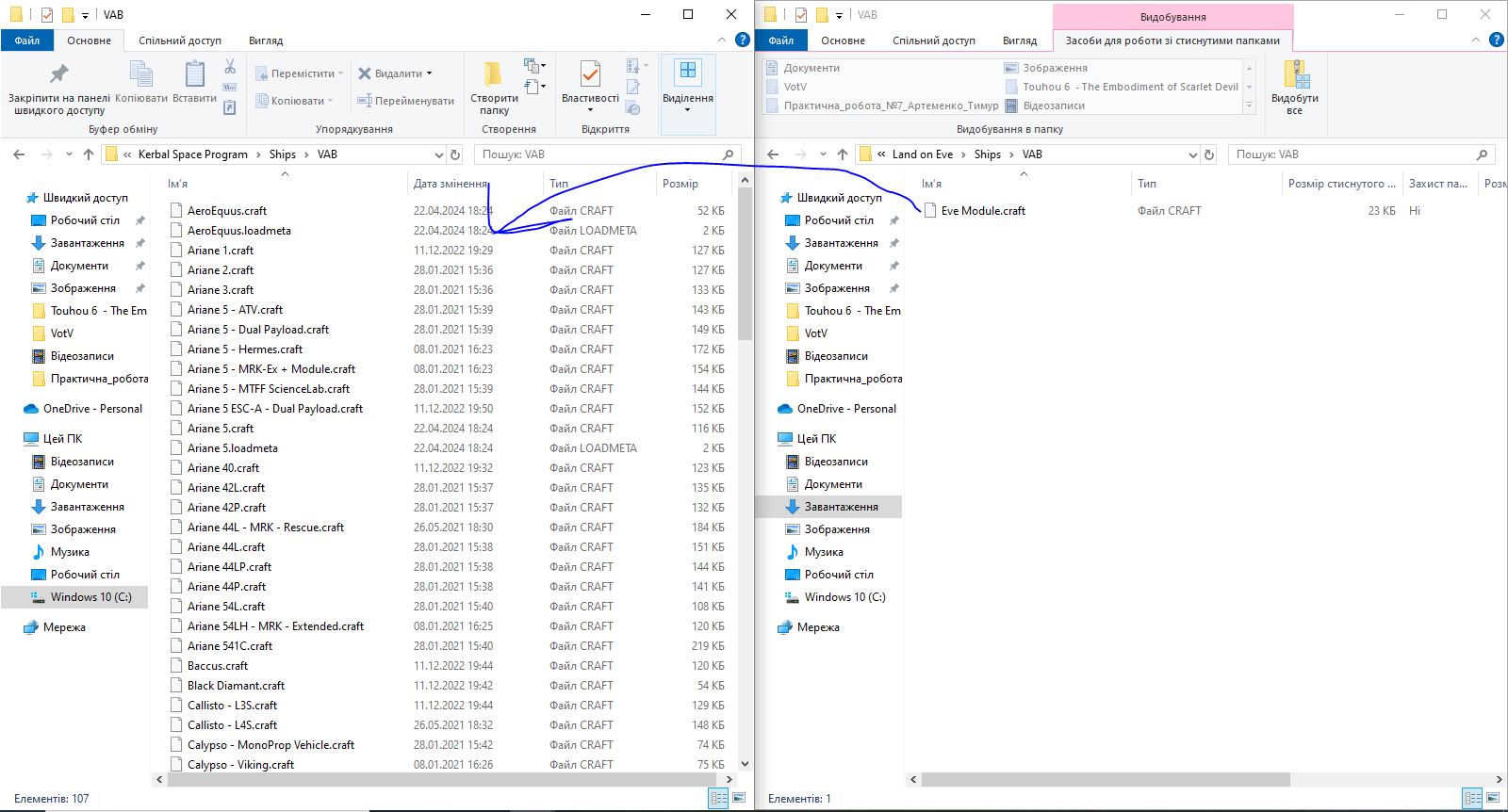Click the search magnifier in left window search box
The width and height of the screenshot is (1508, 812).
click(728, 154)
